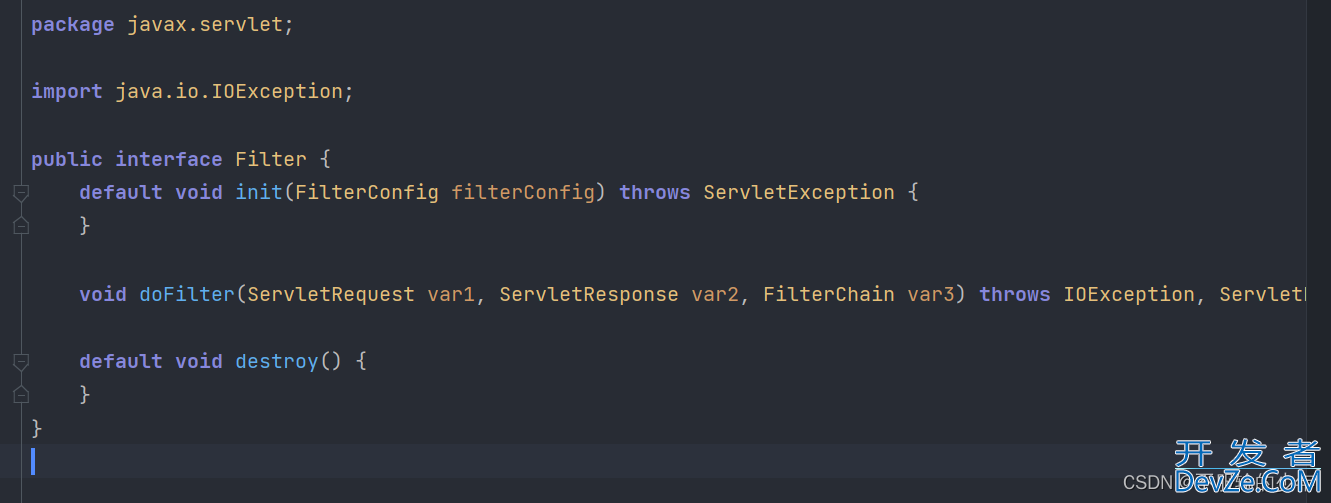Click ServletException in init throws clause
This screenshot has height=503, width=1331.
(x=799, y=192)
